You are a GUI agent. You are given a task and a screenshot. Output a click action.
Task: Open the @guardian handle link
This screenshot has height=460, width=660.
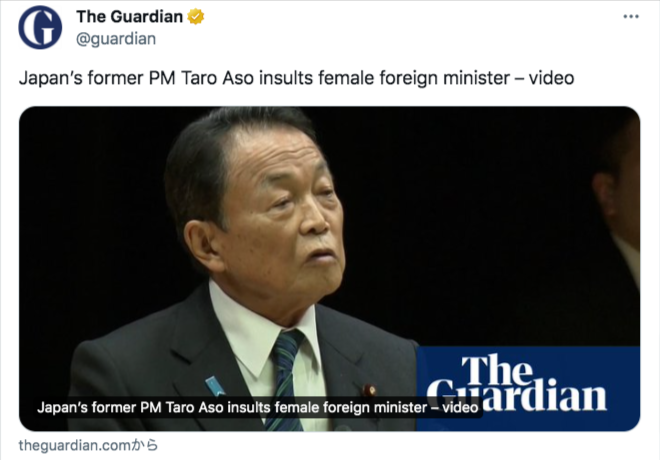pos(116,39)
